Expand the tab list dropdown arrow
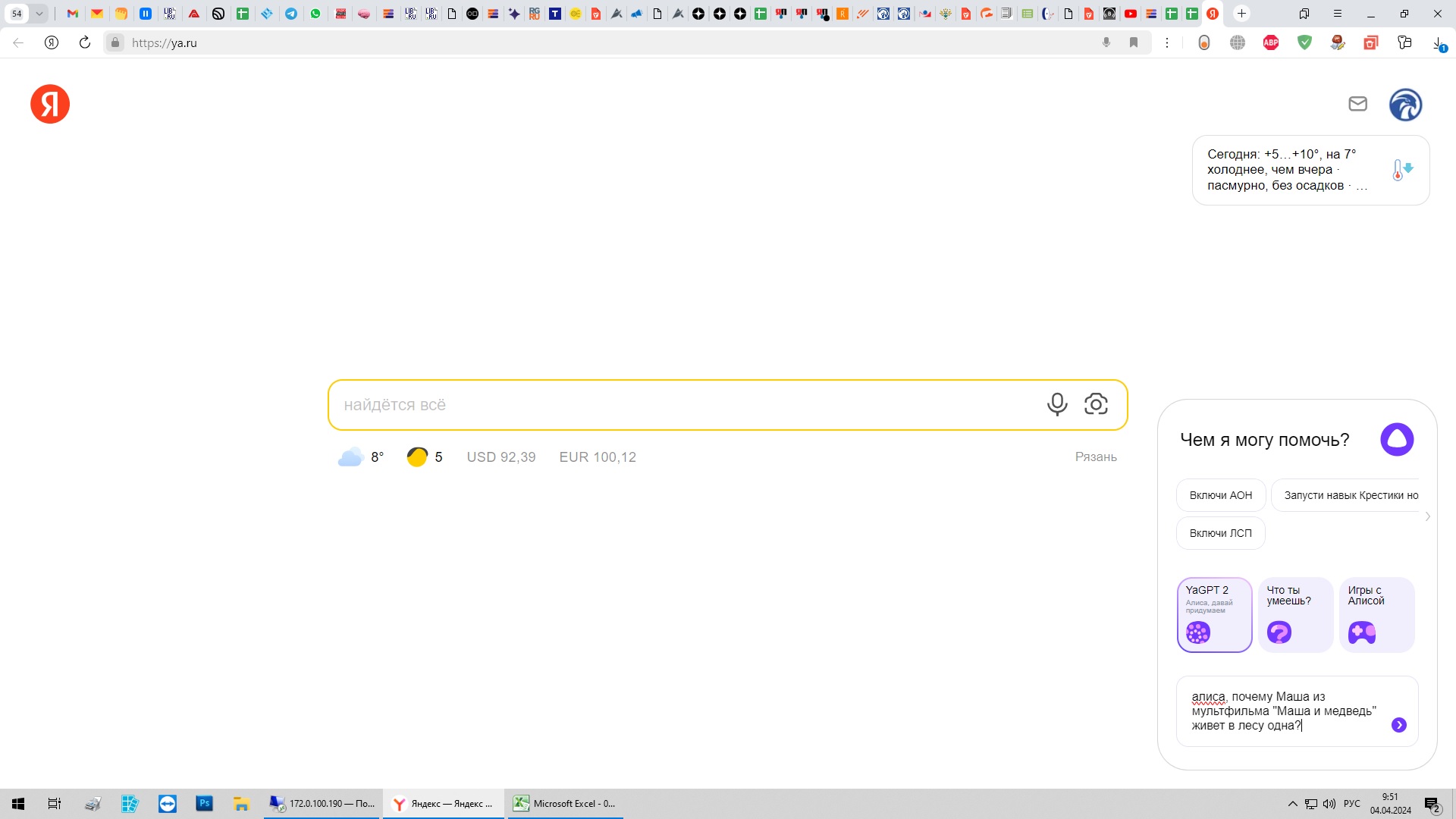Viewport: 1456px width, 819px height. tap(39, 14)
